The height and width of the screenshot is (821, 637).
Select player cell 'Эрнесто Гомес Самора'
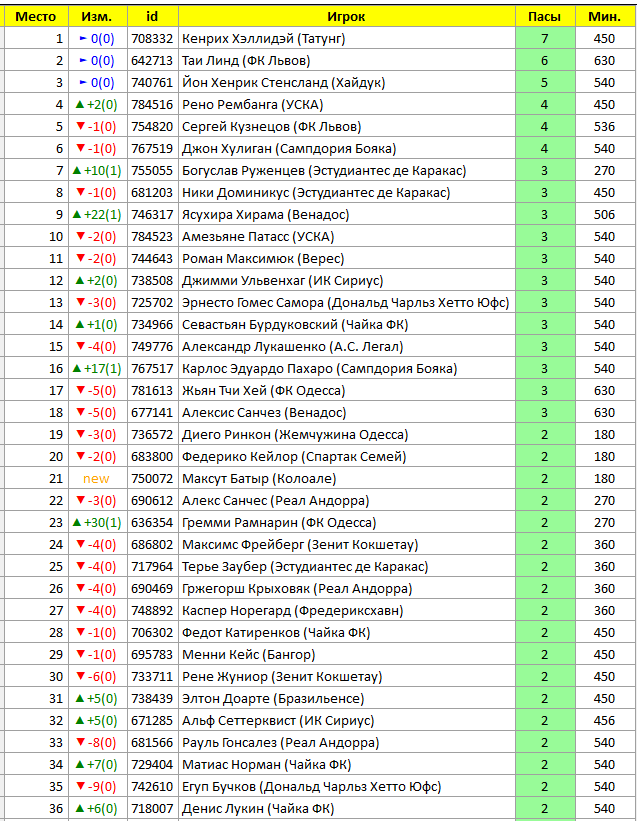(347, 303)
